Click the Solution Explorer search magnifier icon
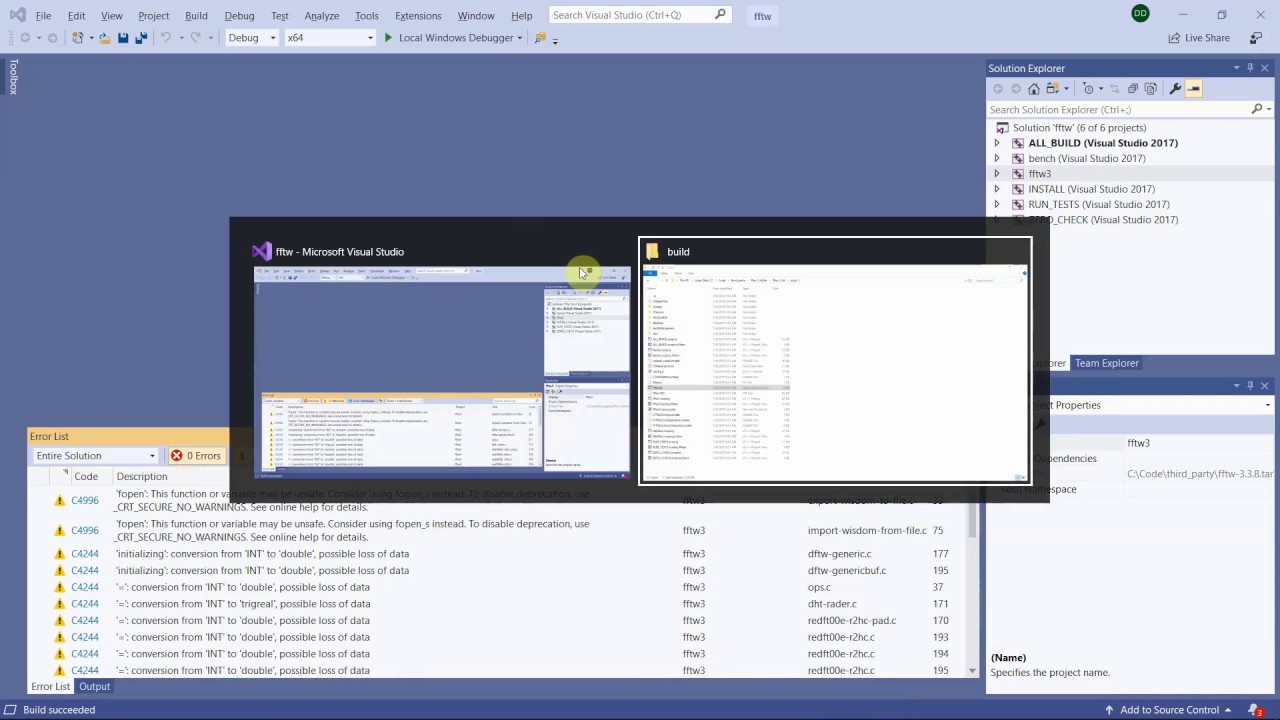Viewport: 1280px width, 720px height. [x=1257, y=109]
